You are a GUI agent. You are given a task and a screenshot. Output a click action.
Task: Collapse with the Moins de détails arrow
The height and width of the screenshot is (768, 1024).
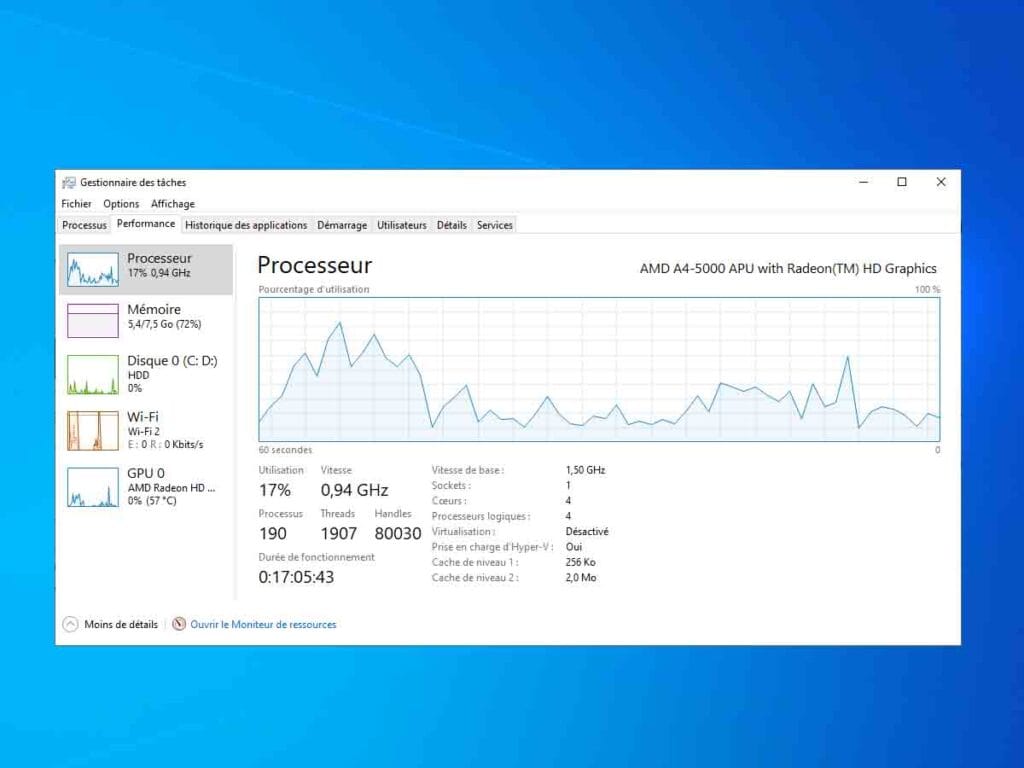click(x=70, y=624)
